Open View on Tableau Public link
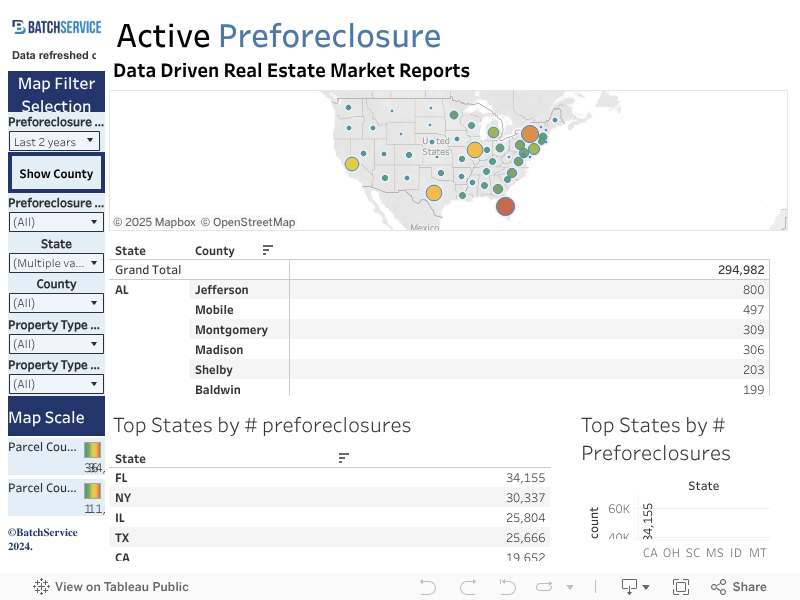The width and height of the screenshot is (800, 600). point(111,587)
